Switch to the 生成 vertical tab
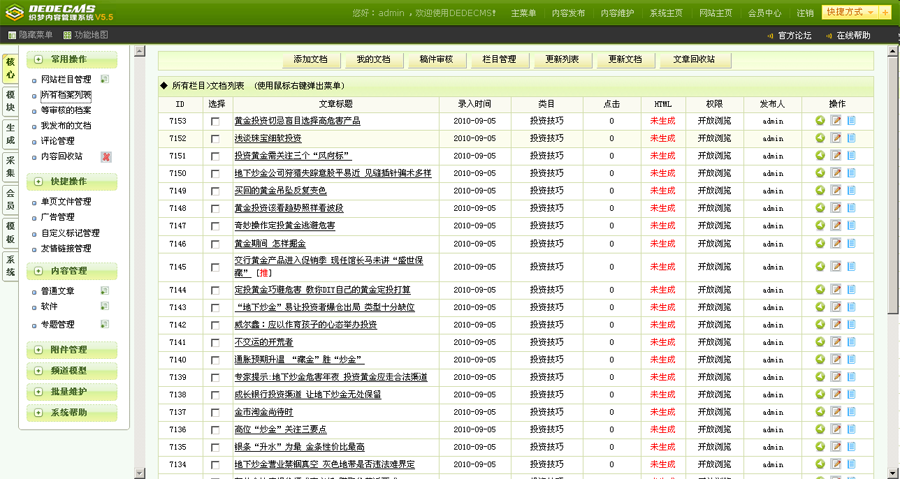 click(10, 134)
